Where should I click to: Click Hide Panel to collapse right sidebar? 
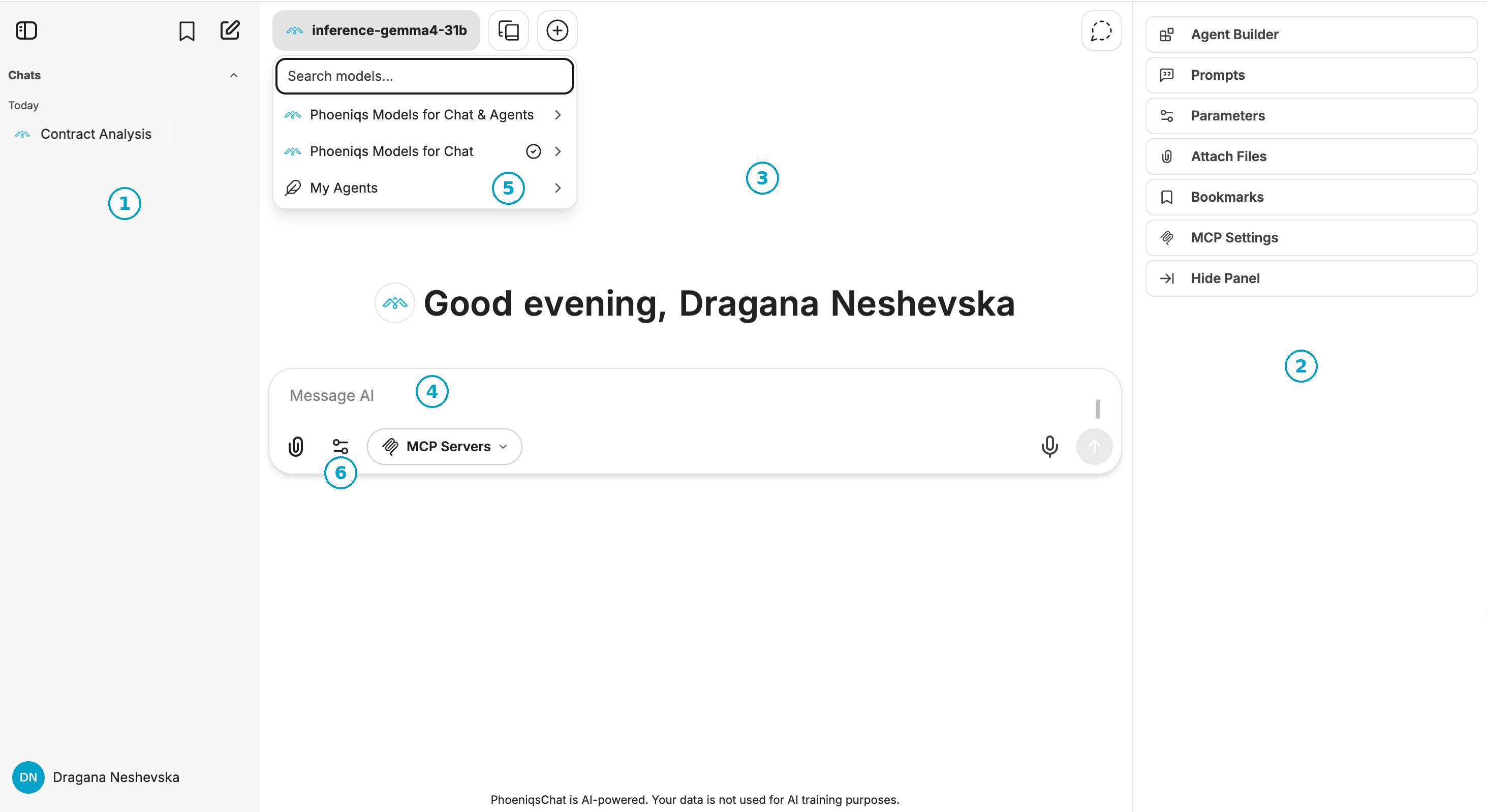[x=1311, y=279]
